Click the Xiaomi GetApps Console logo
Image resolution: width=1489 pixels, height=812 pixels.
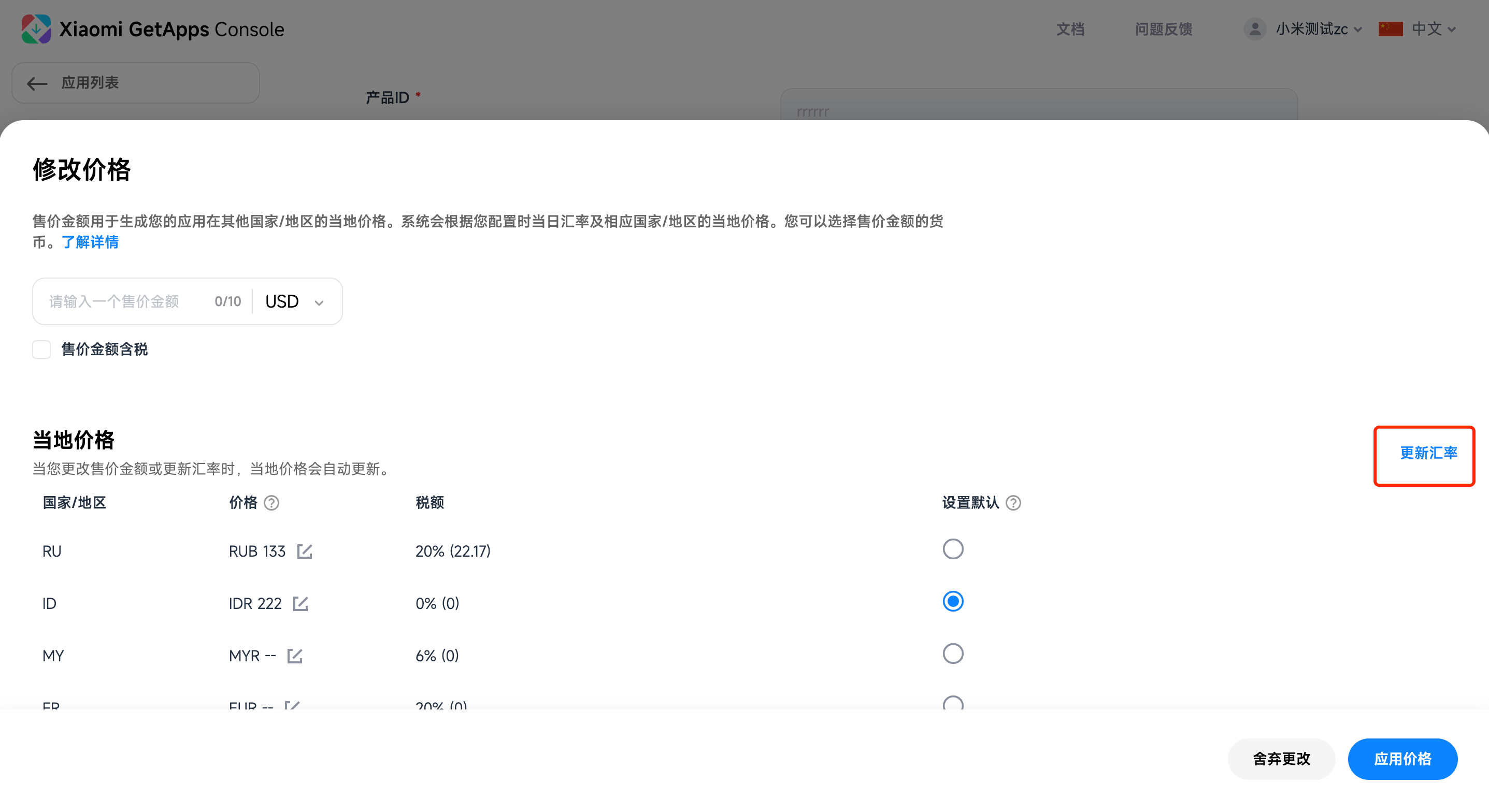[36, 28]
